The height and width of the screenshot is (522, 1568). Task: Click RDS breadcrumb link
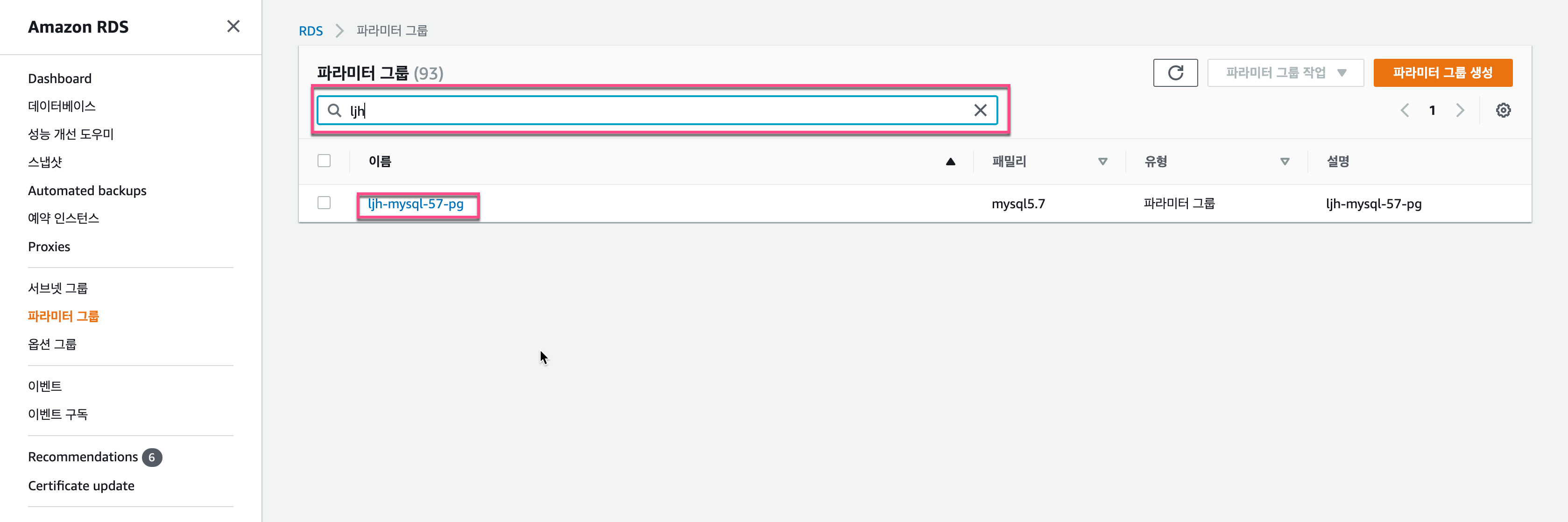point(311,30)
